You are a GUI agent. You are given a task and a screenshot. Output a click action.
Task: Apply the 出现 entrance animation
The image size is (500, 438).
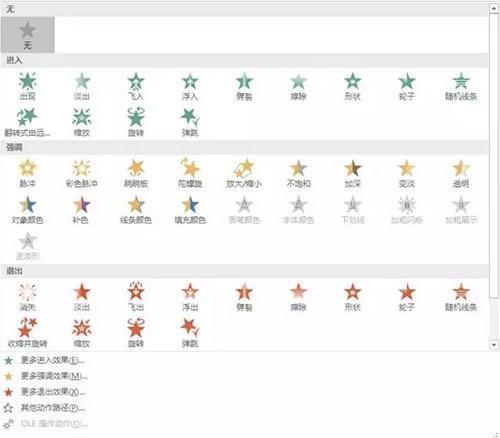coord(27,86)
